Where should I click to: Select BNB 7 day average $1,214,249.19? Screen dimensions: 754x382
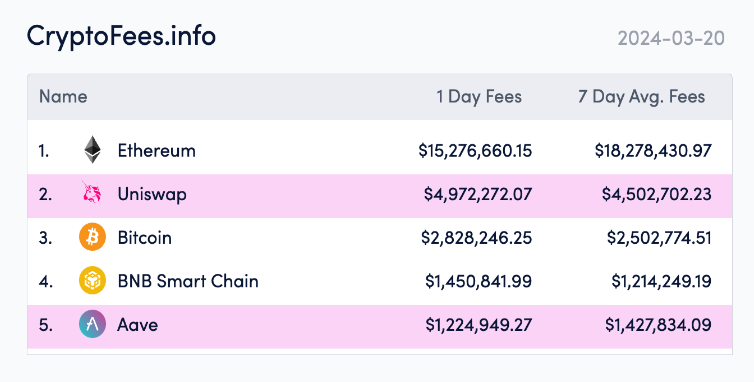click(661, 281)
